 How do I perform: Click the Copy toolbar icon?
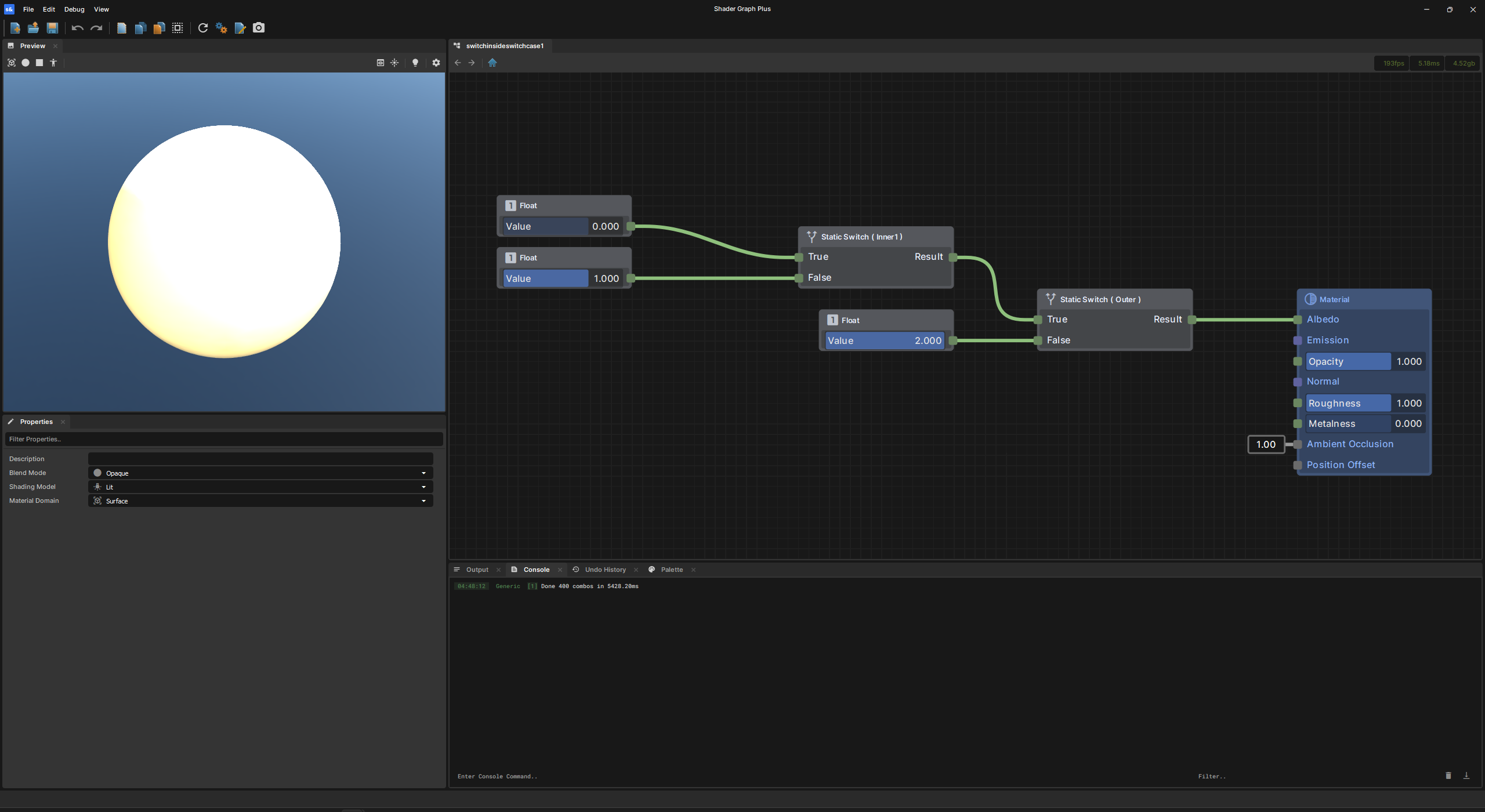click(140, 28)
